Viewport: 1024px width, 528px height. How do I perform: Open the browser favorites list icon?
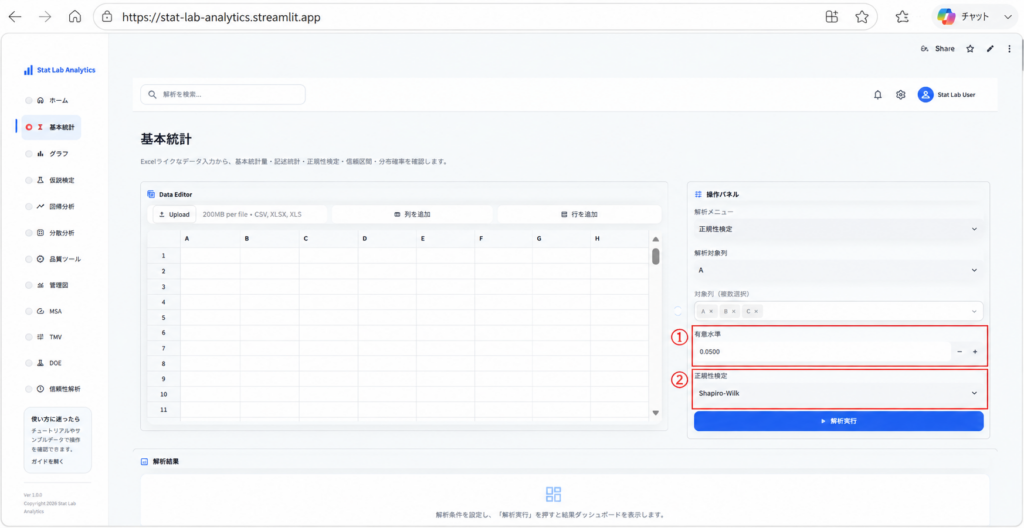pos(902,18)
